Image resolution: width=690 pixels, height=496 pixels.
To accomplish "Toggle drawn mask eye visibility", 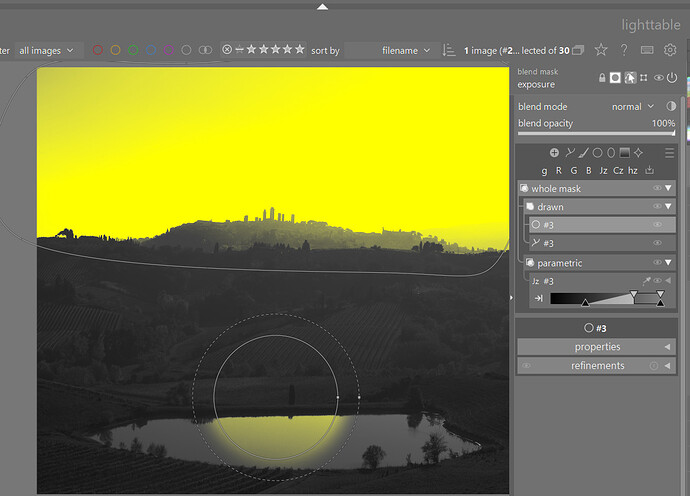I will [x=657, y=206].
